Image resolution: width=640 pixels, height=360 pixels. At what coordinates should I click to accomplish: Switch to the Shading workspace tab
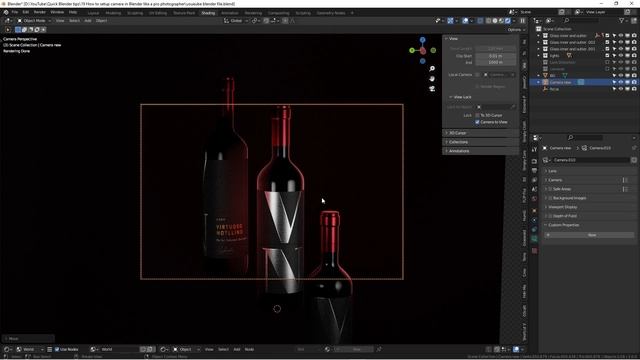click(x=208, y=13)
